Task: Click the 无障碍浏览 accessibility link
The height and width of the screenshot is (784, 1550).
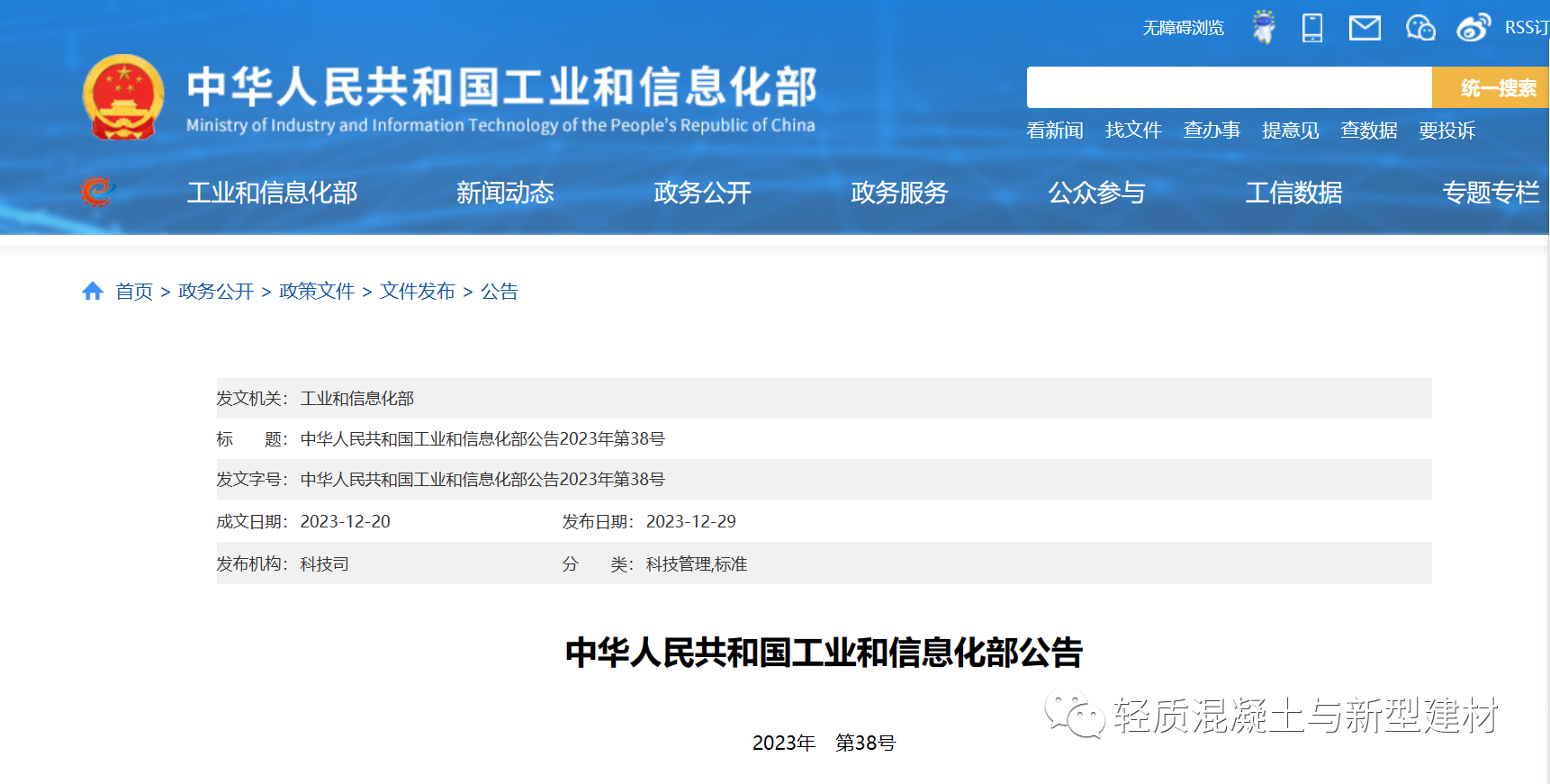Action: pyautogui.click(x=1183, y=28)
